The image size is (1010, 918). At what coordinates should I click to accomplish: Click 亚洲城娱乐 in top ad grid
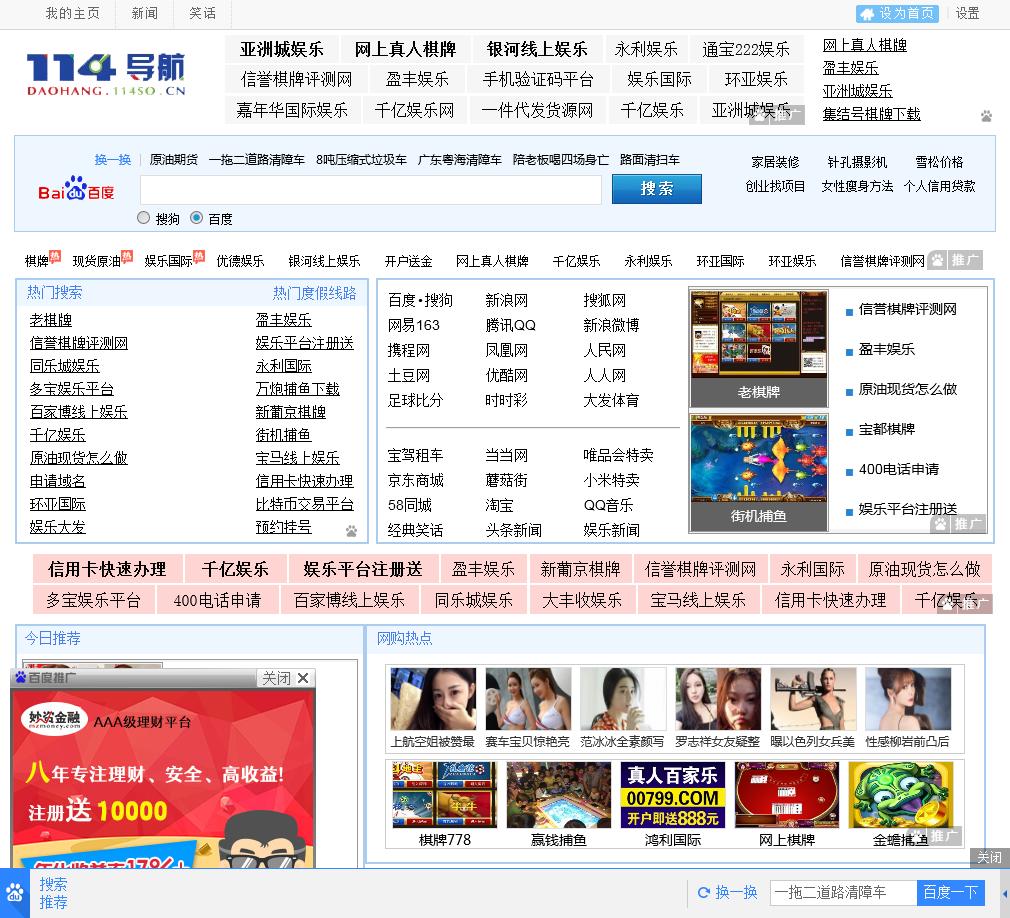point(281,50)
